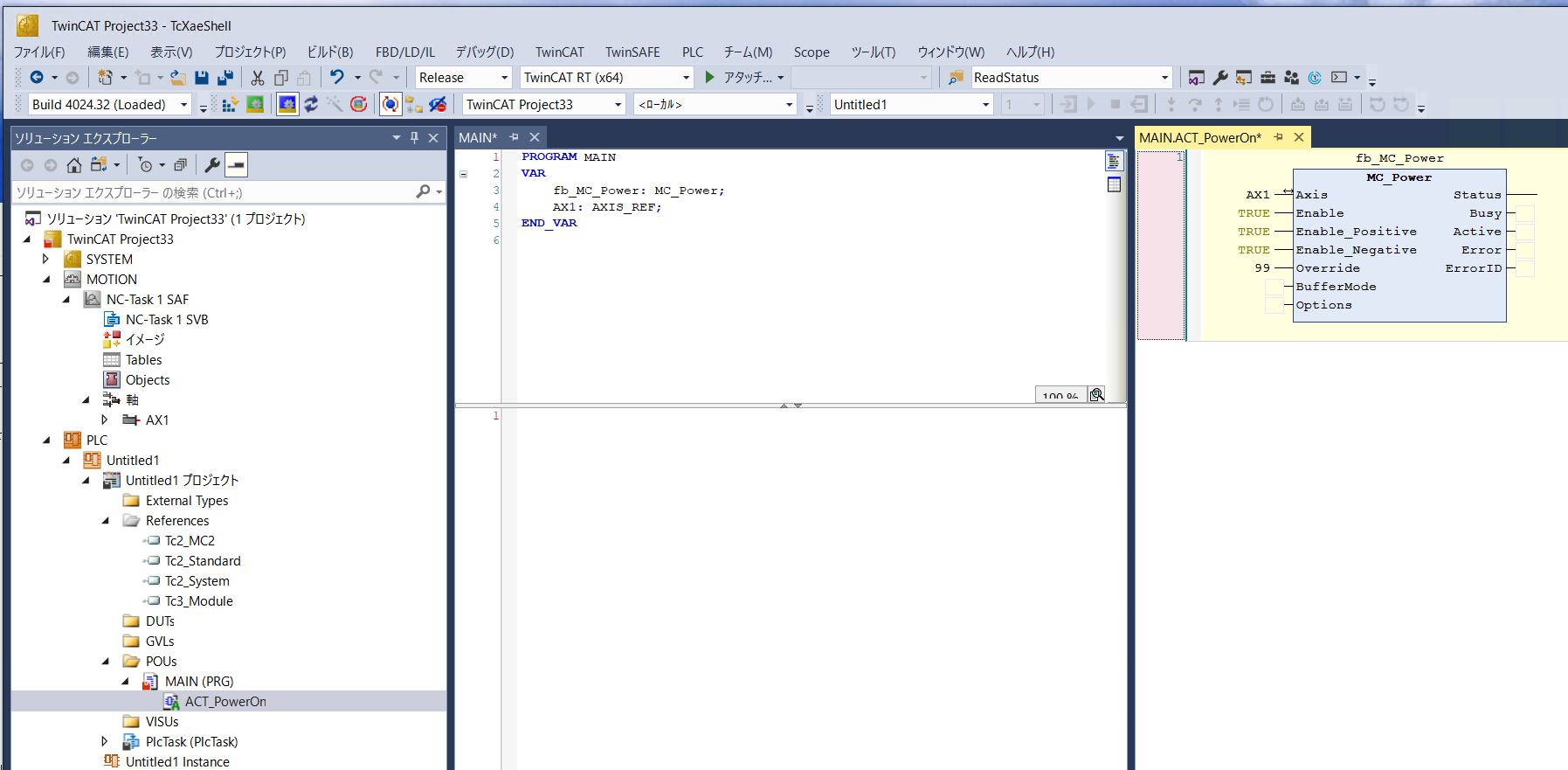Image resolution: width=1568 pixels, height=770 pixels.
Task: Click the wrench icon in Solution Explorer
Action: coord(211,165)
